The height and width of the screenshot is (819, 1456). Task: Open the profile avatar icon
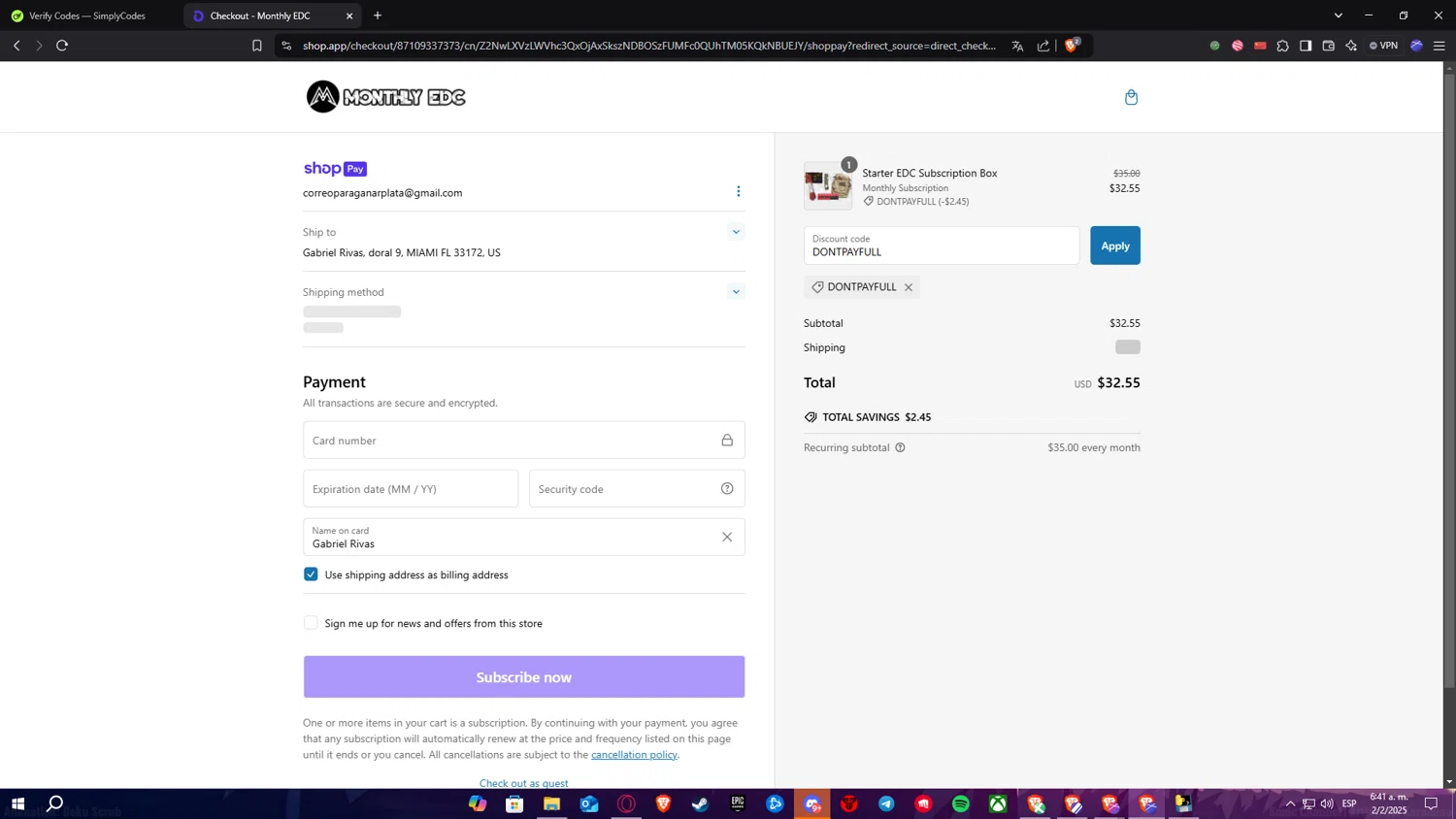(1416, 46)
